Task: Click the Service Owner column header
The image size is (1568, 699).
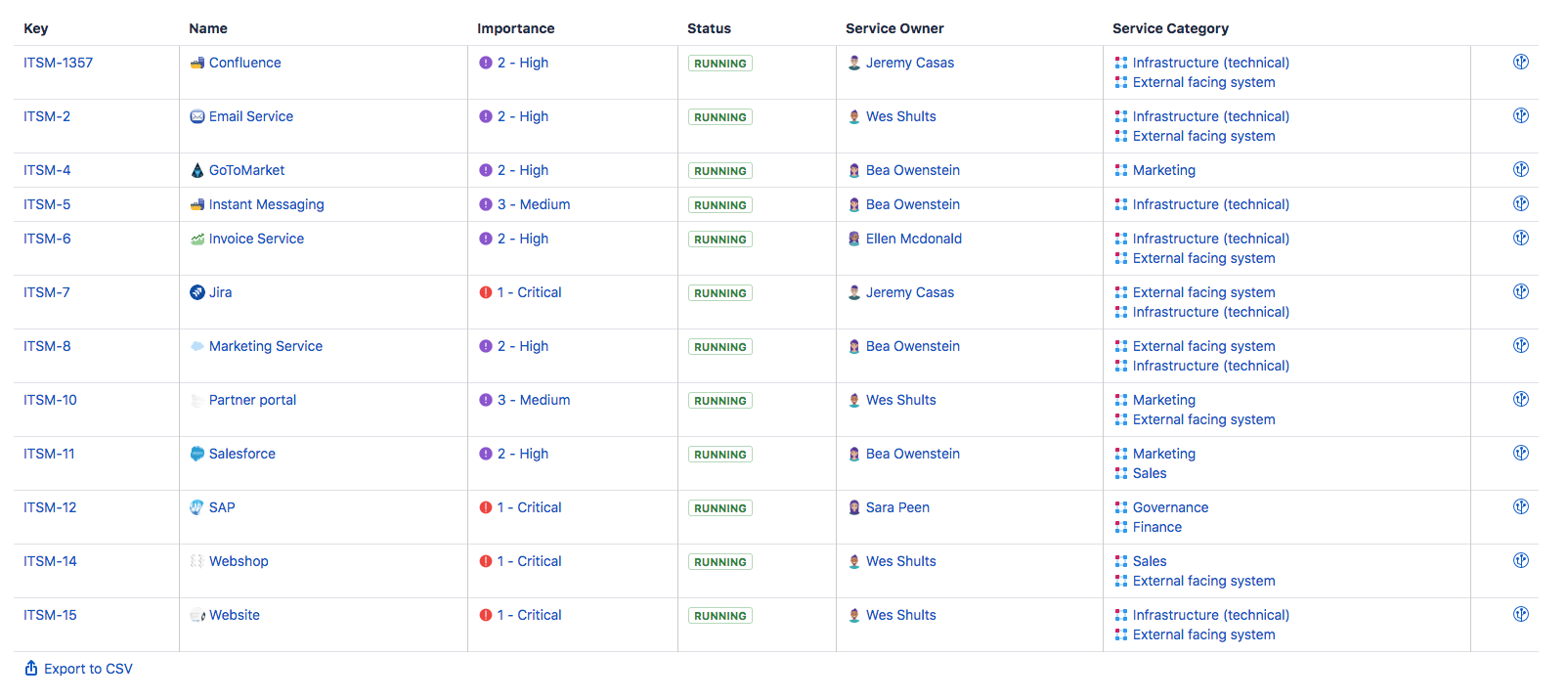Action: coord(894,28)
